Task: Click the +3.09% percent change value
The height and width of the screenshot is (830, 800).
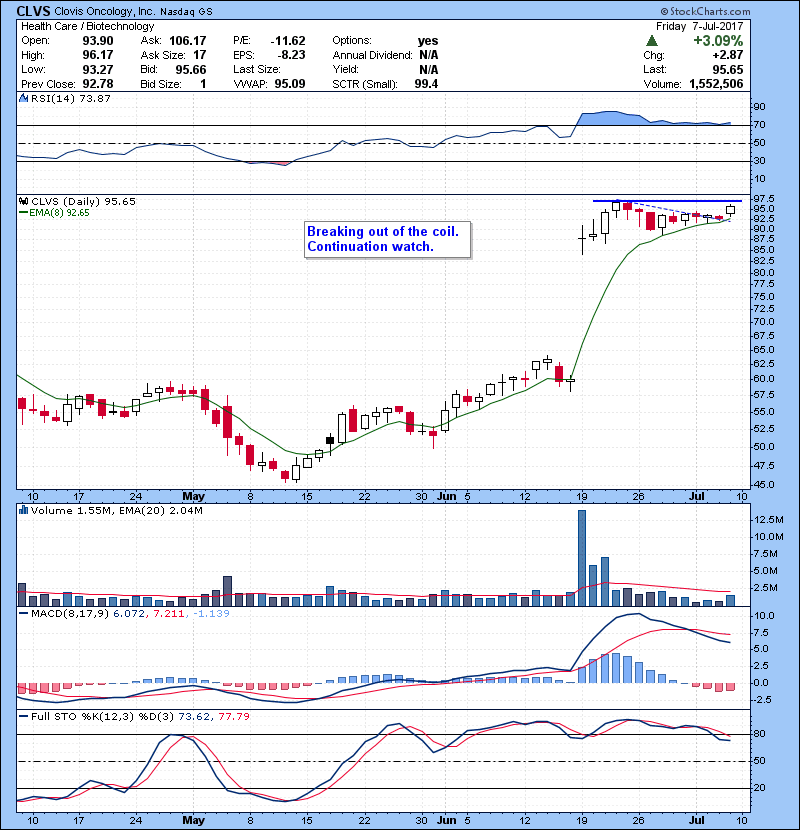Action: 718,40
